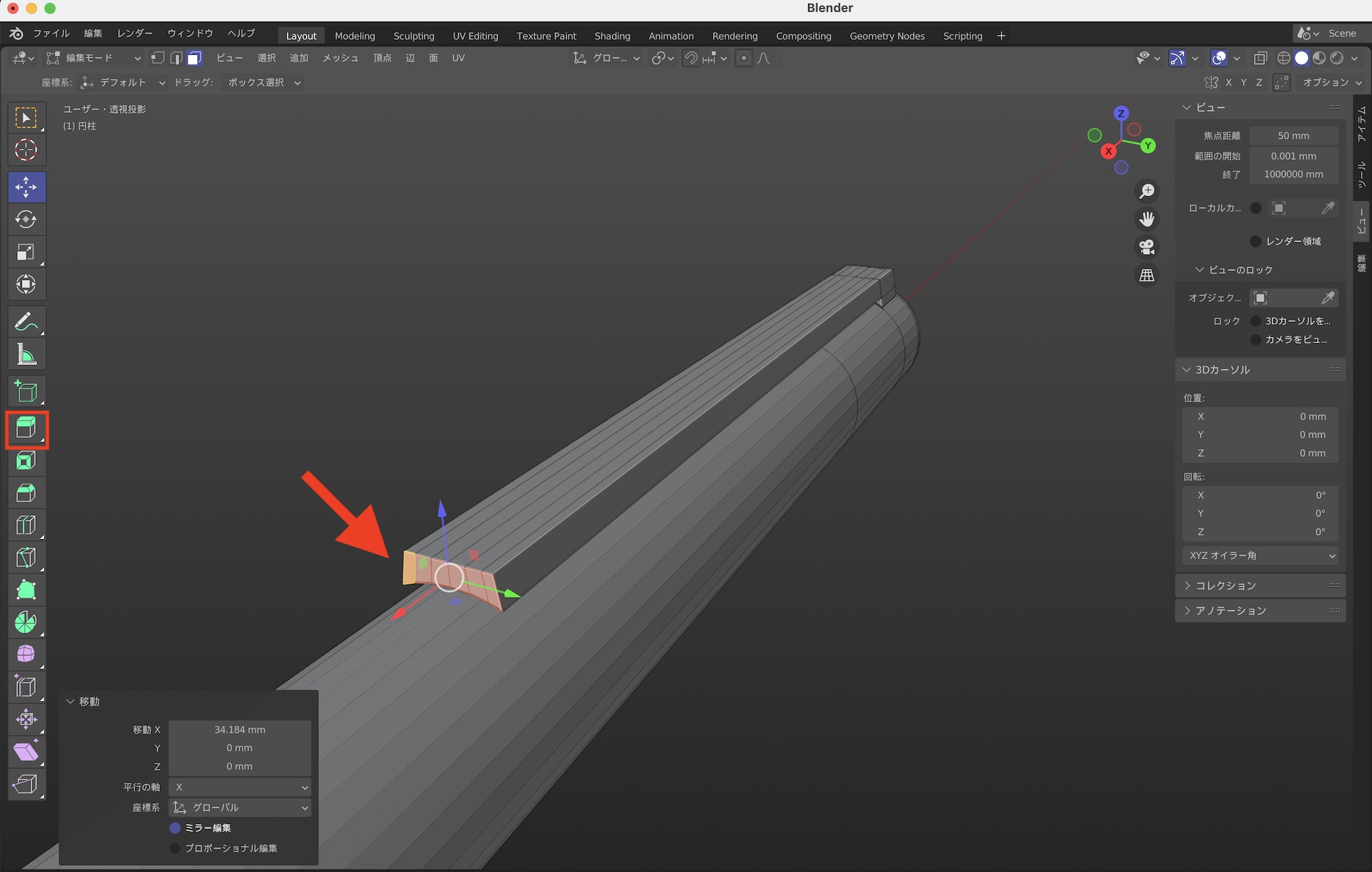Image resolution: width=1372 pixels, height=872 pixels.
Task: Select the Extrude Region tool
Action: point(26,429)
